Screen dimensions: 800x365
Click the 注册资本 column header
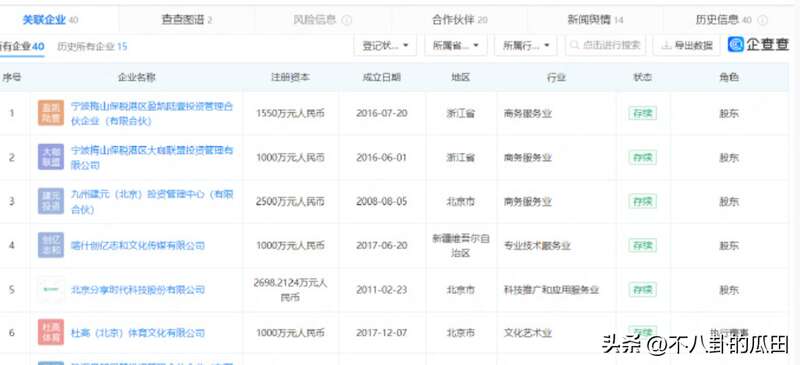click(290, 78)
